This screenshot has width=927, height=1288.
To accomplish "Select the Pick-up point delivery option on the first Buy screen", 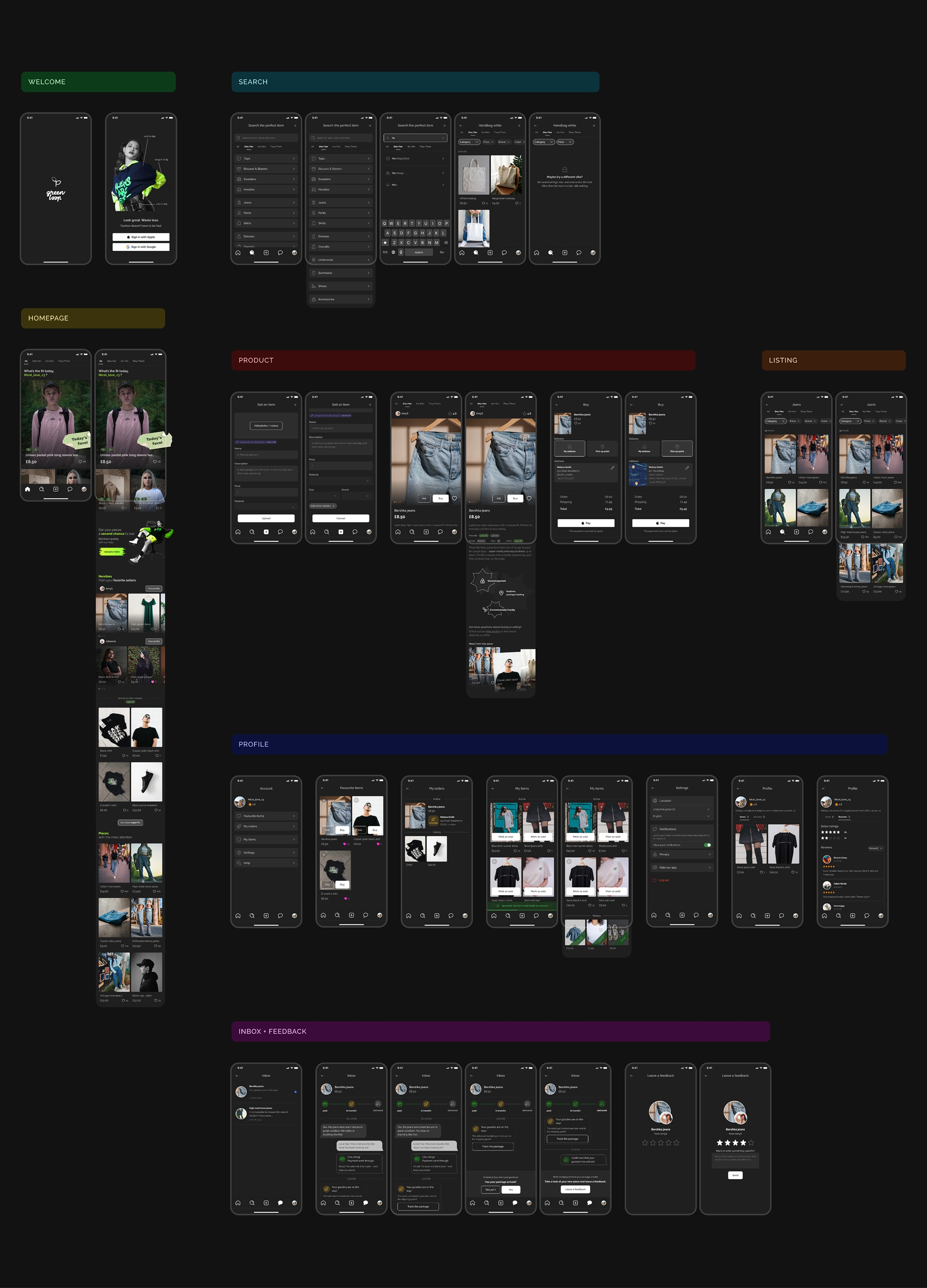I will [x=602, y=449].
